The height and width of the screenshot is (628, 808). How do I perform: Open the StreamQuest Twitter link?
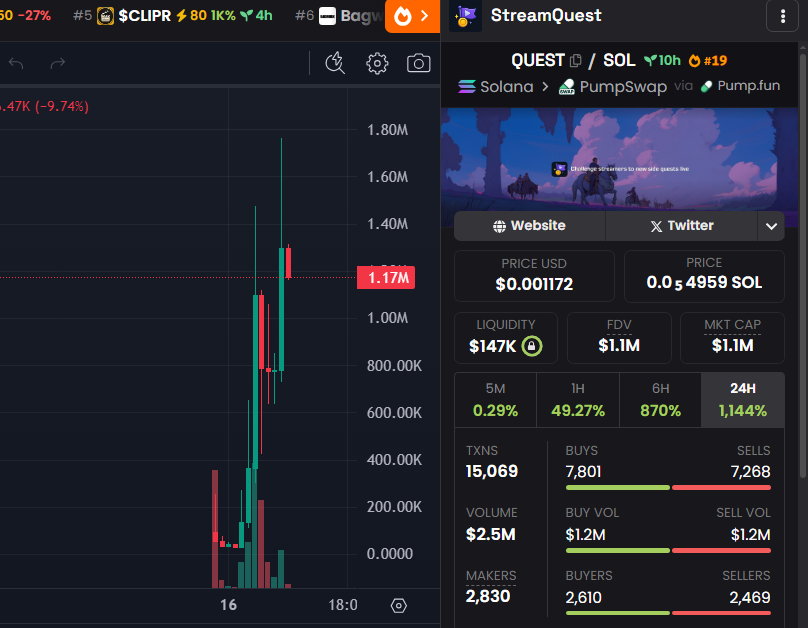pyautogui.click(x=681, y=226)
